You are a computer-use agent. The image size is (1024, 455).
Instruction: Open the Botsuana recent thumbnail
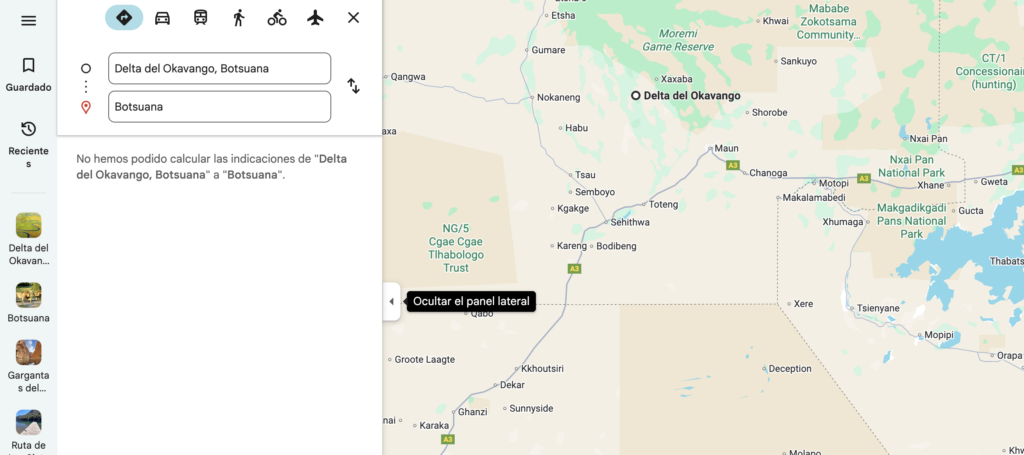(28, 295)
